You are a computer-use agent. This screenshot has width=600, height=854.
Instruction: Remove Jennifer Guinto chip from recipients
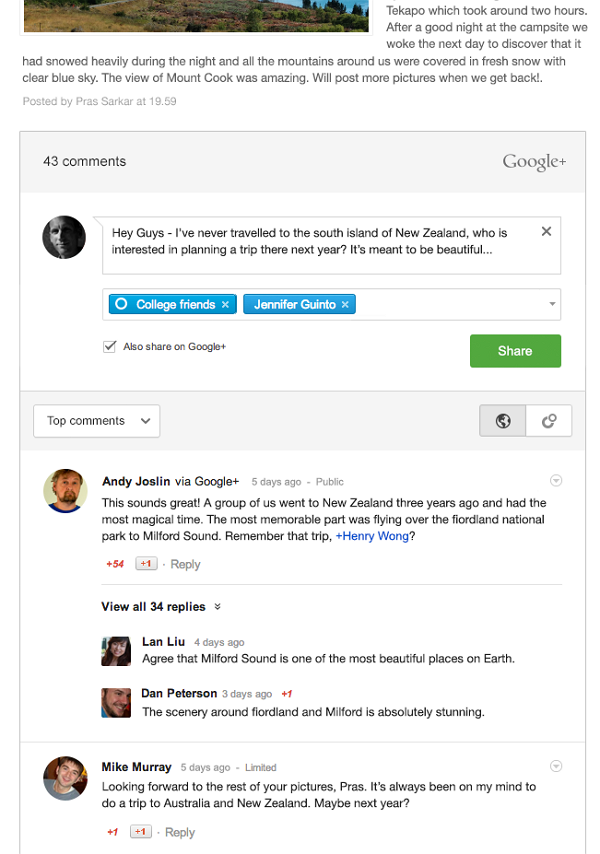tap(345, 304)
